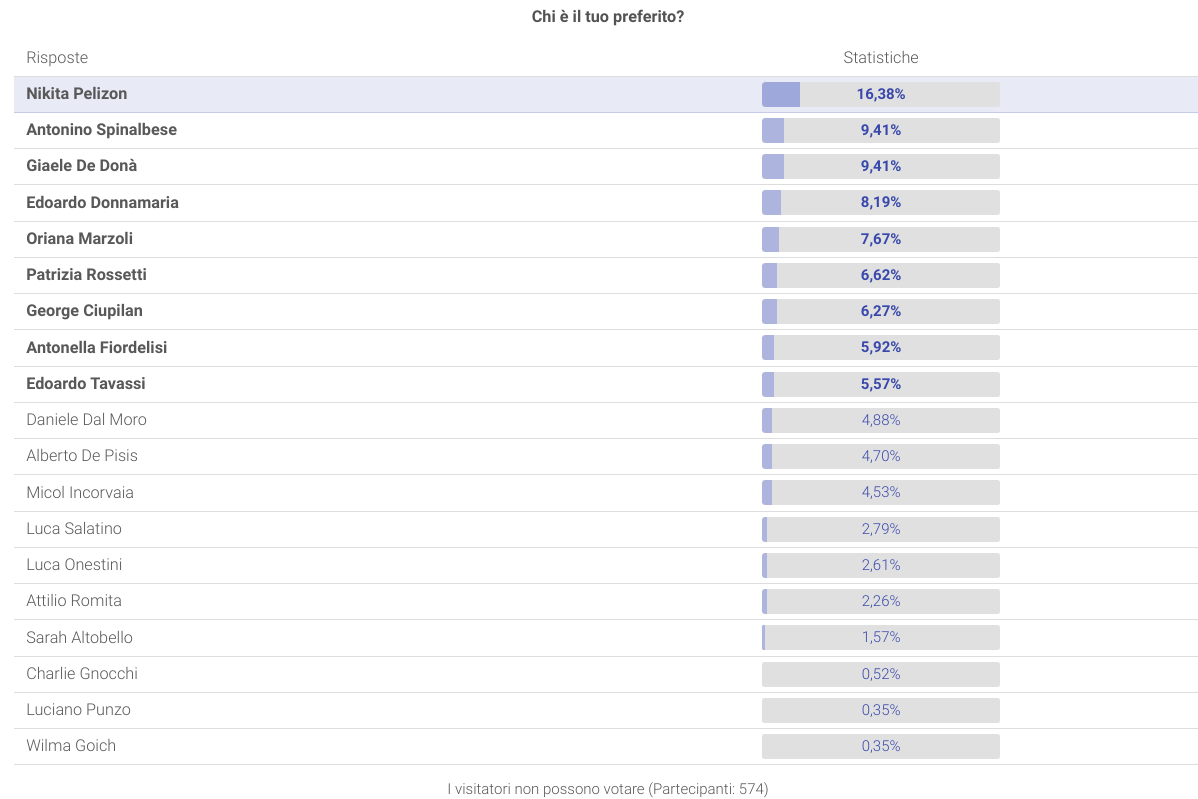Click Daniele Dal Moro answer

[86, 420]
